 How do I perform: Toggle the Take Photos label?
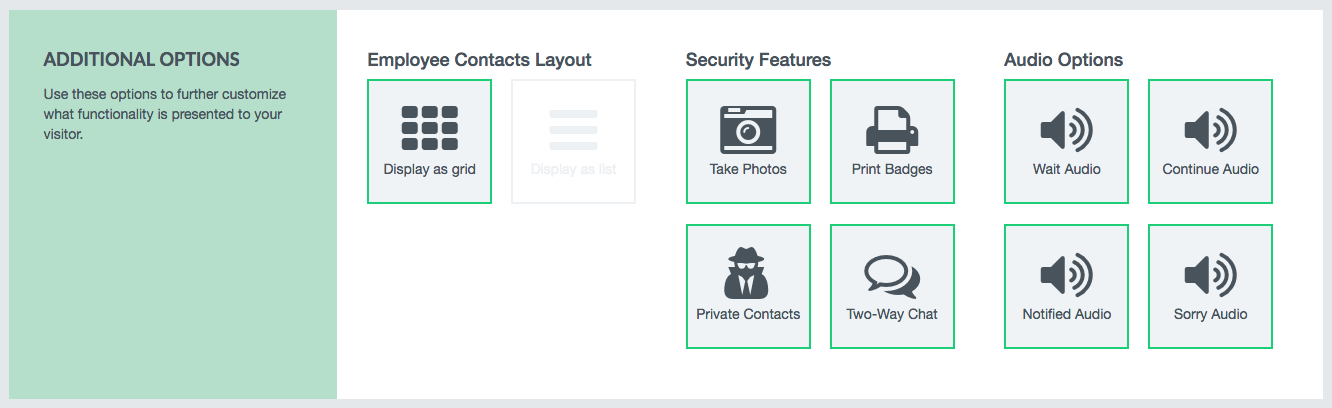coord(748,169)
